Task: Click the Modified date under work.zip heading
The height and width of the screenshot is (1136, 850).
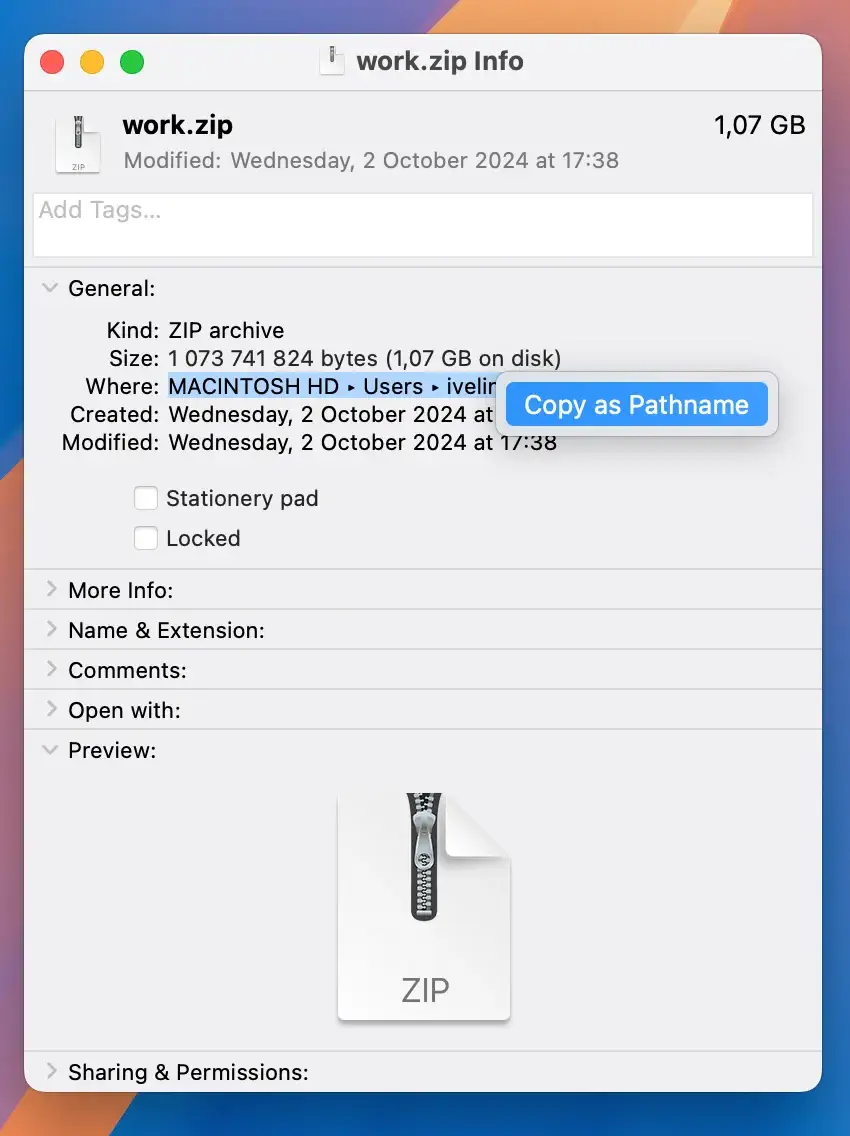Action: [x=371, y=160]
